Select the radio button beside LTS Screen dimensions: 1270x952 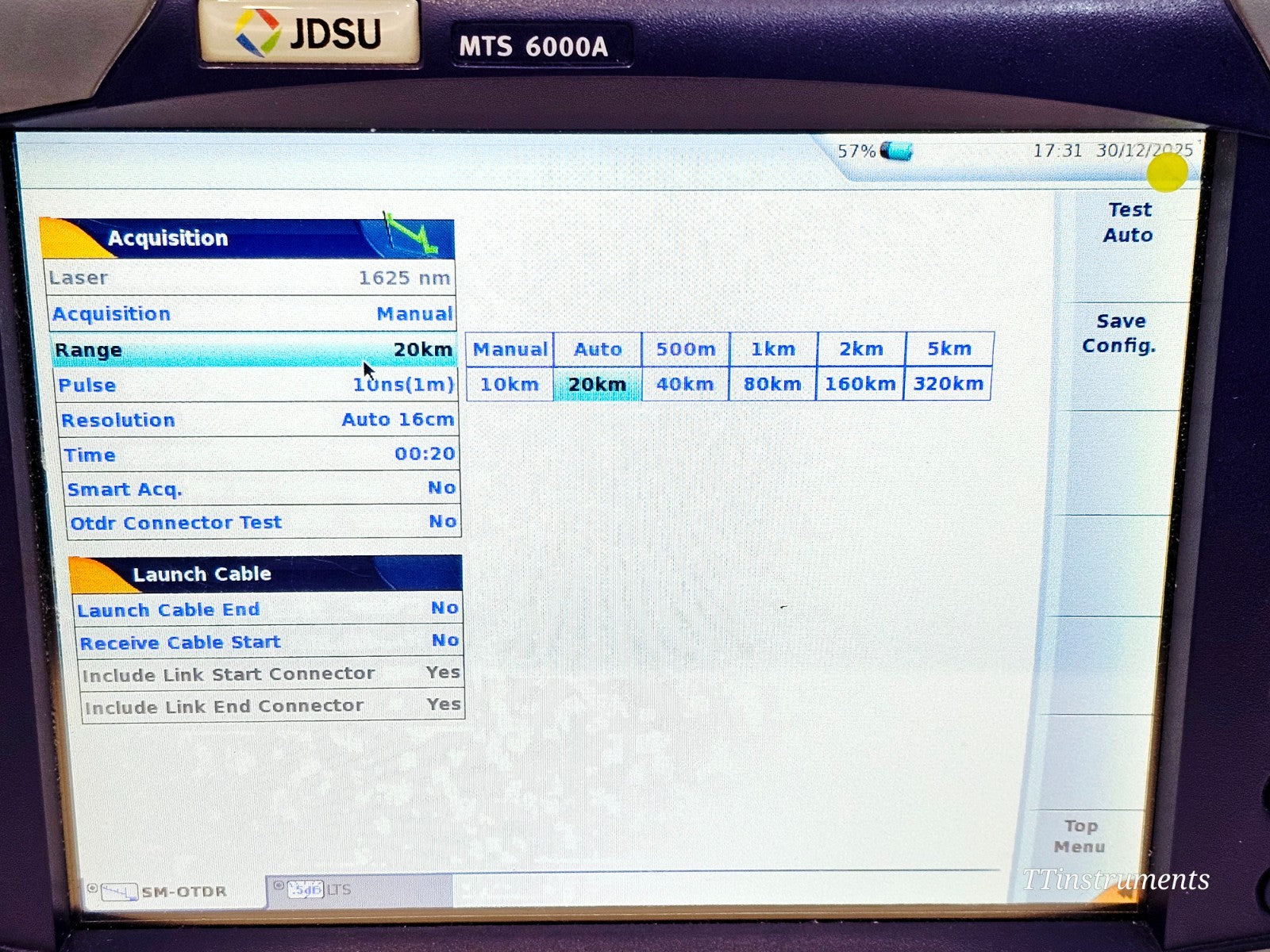click(279, 886)
